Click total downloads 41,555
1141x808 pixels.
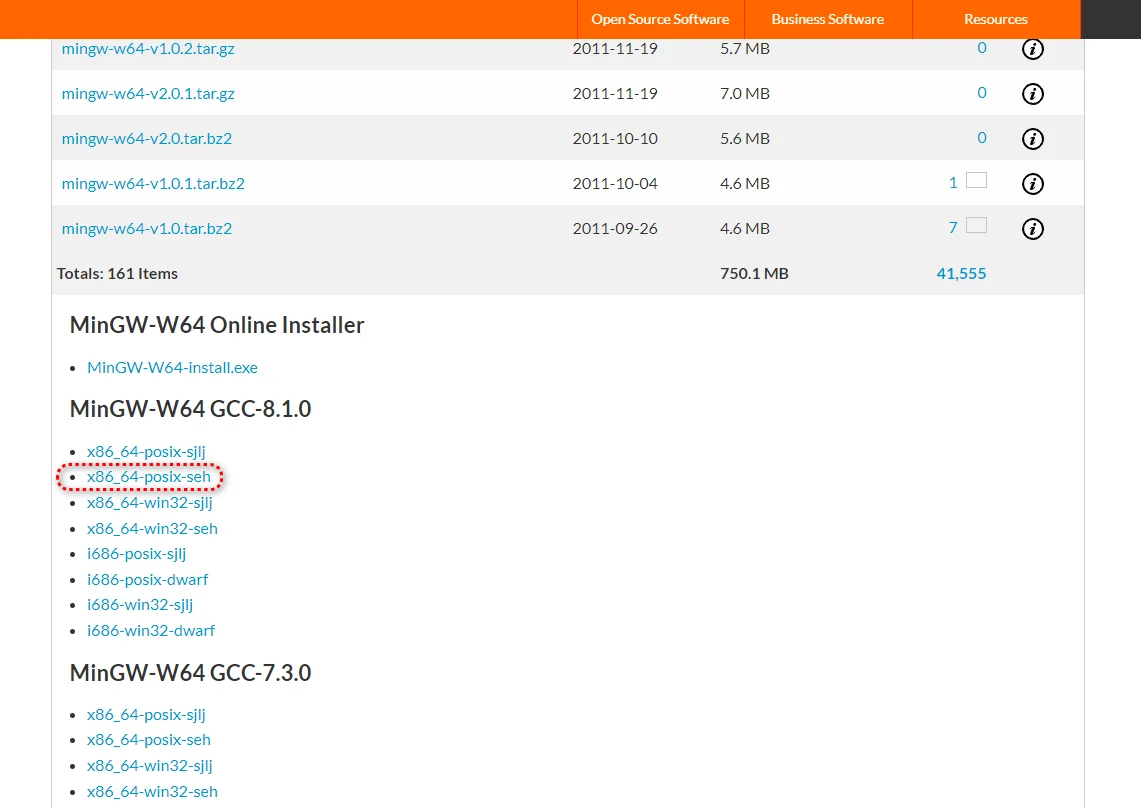pyautogui.click(x=961, y=274)
